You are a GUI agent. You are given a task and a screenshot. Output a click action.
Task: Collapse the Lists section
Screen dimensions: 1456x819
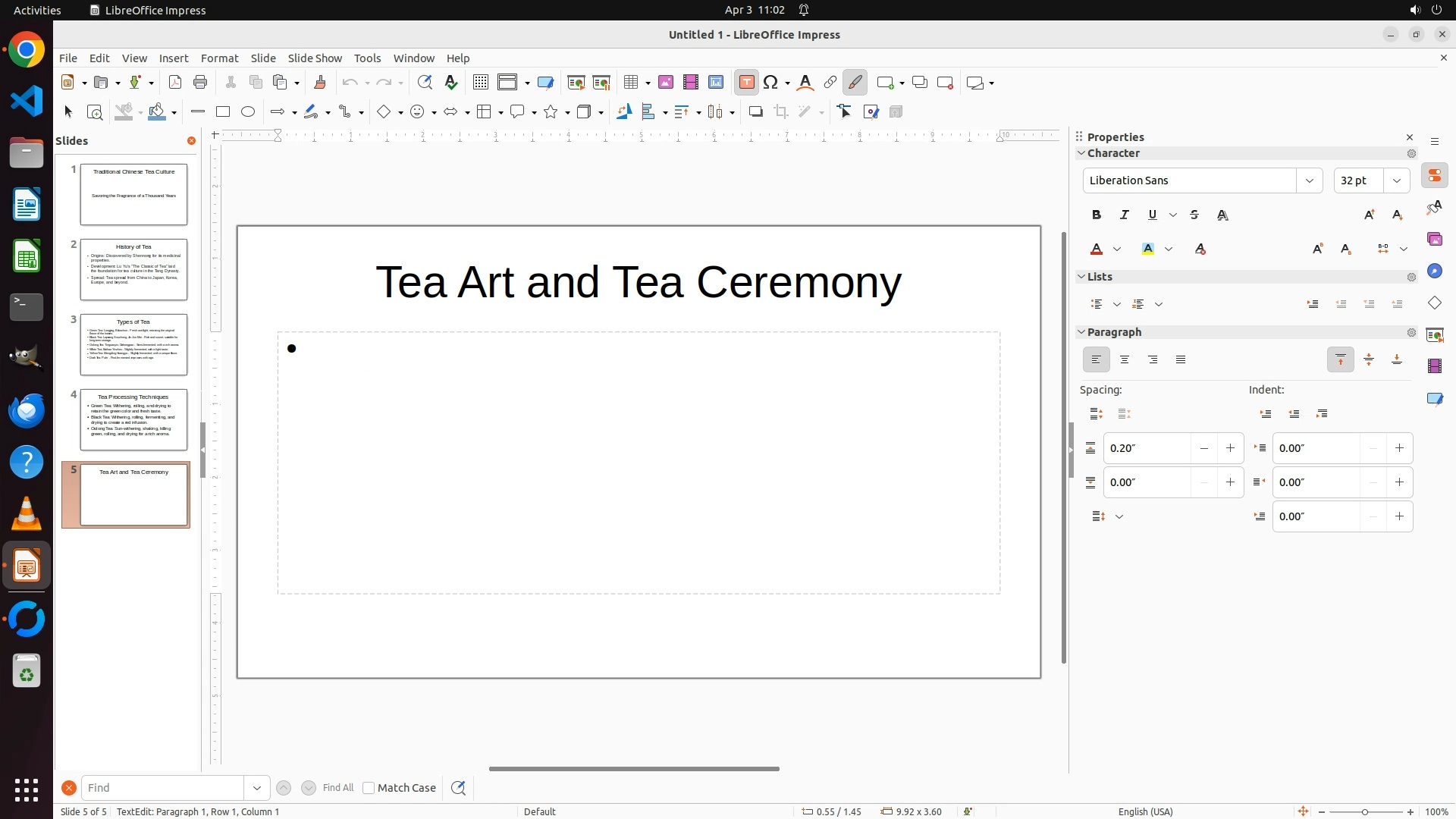(x=1081, y=277)
